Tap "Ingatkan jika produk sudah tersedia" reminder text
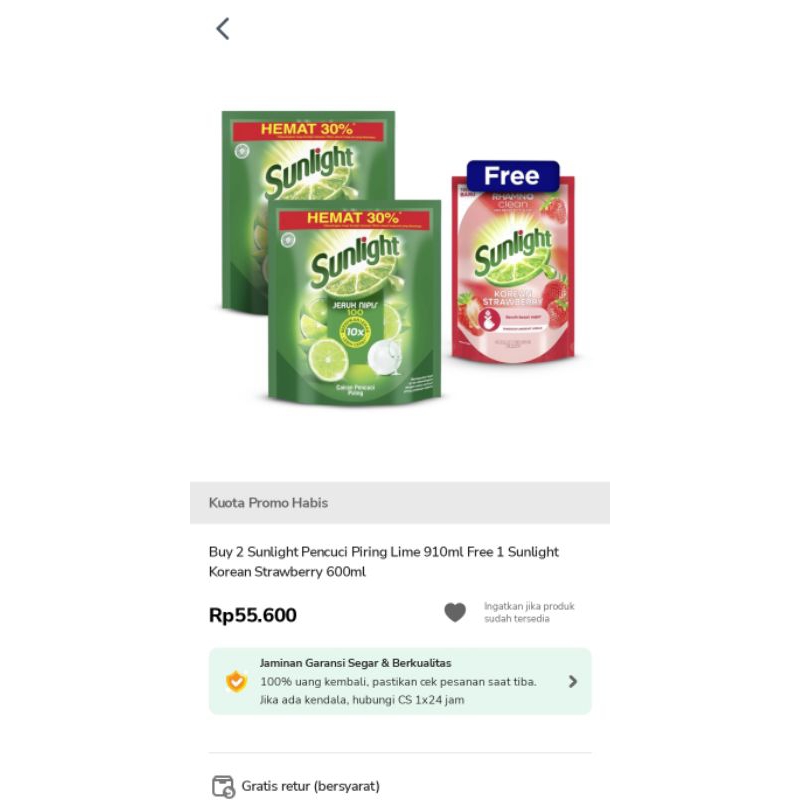 click(x=529, y=612)
